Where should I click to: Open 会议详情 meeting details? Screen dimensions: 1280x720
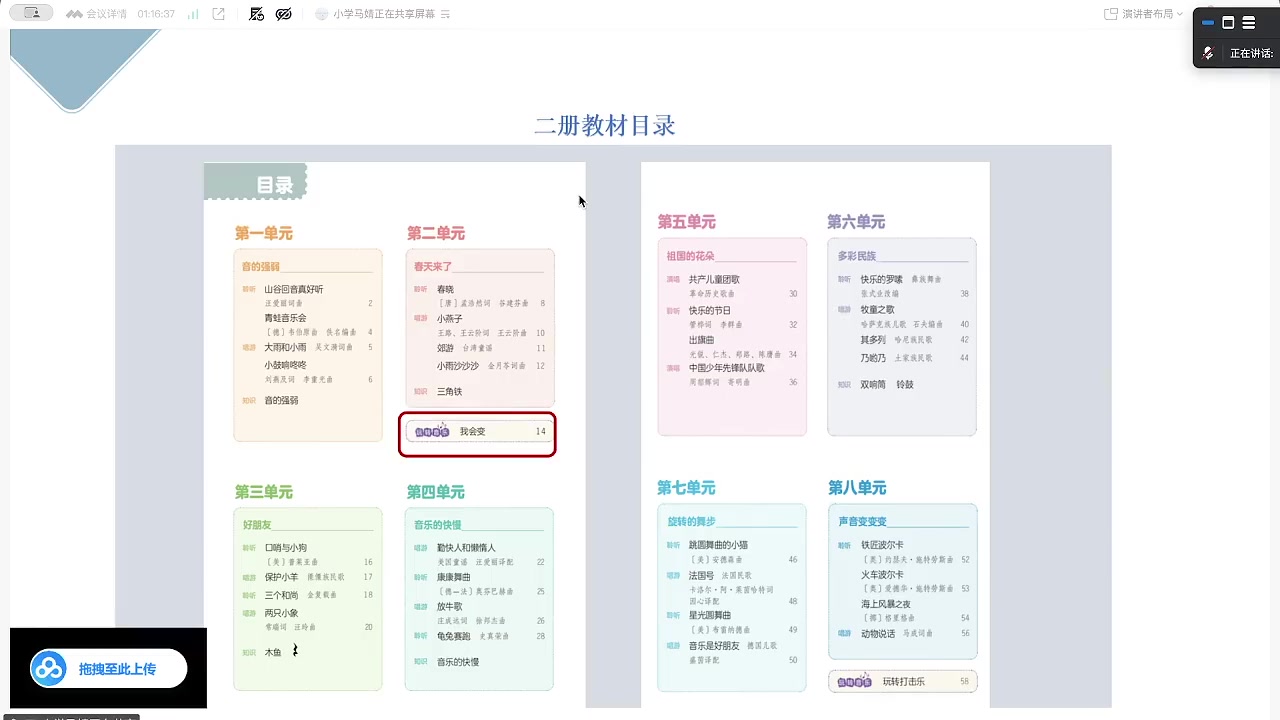(98, 14)
